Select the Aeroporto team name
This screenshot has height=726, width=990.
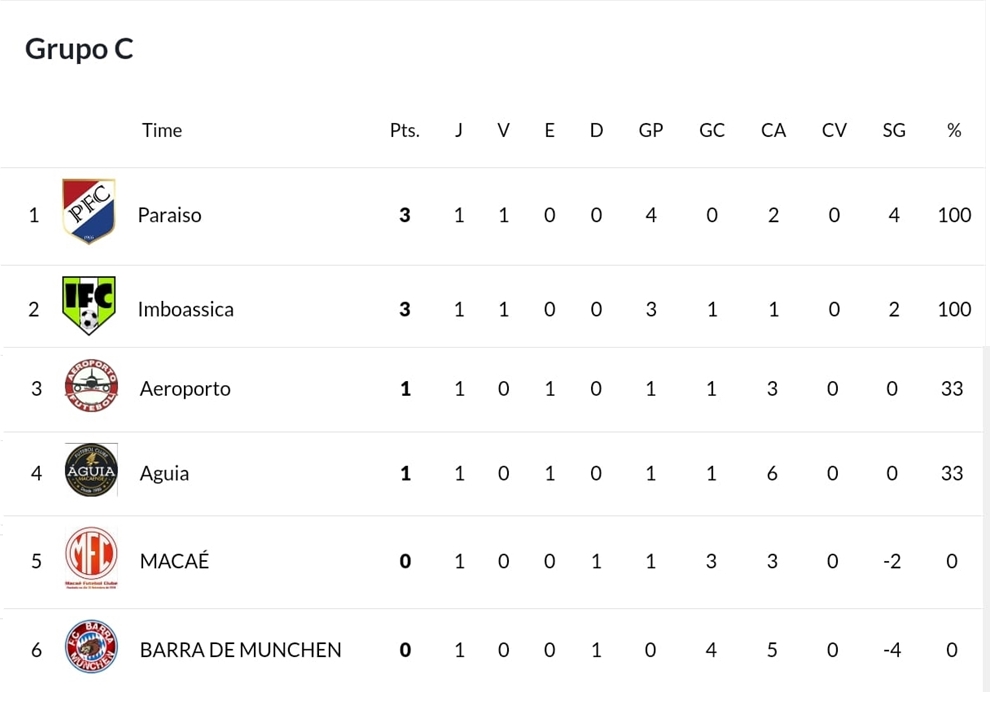(x=185, y=389)
